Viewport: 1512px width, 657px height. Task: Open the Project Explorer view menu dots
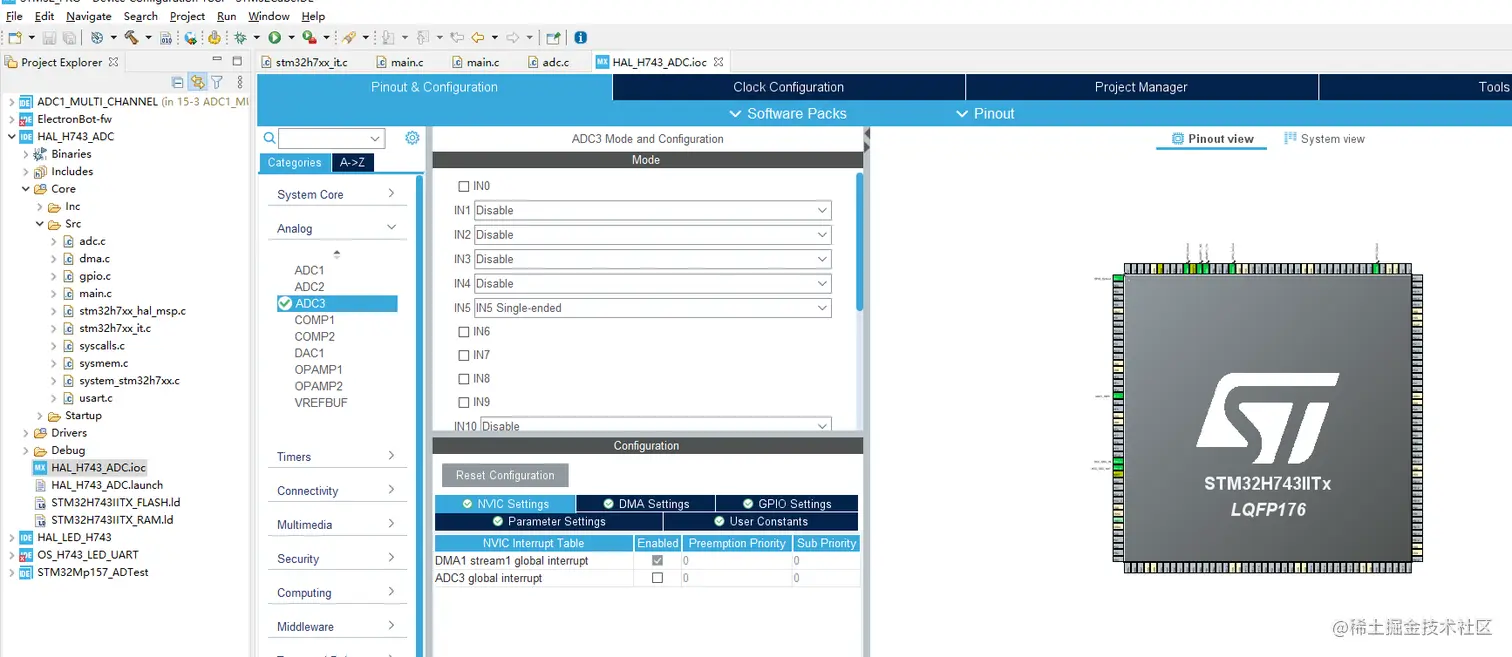(x=240, y=82)
